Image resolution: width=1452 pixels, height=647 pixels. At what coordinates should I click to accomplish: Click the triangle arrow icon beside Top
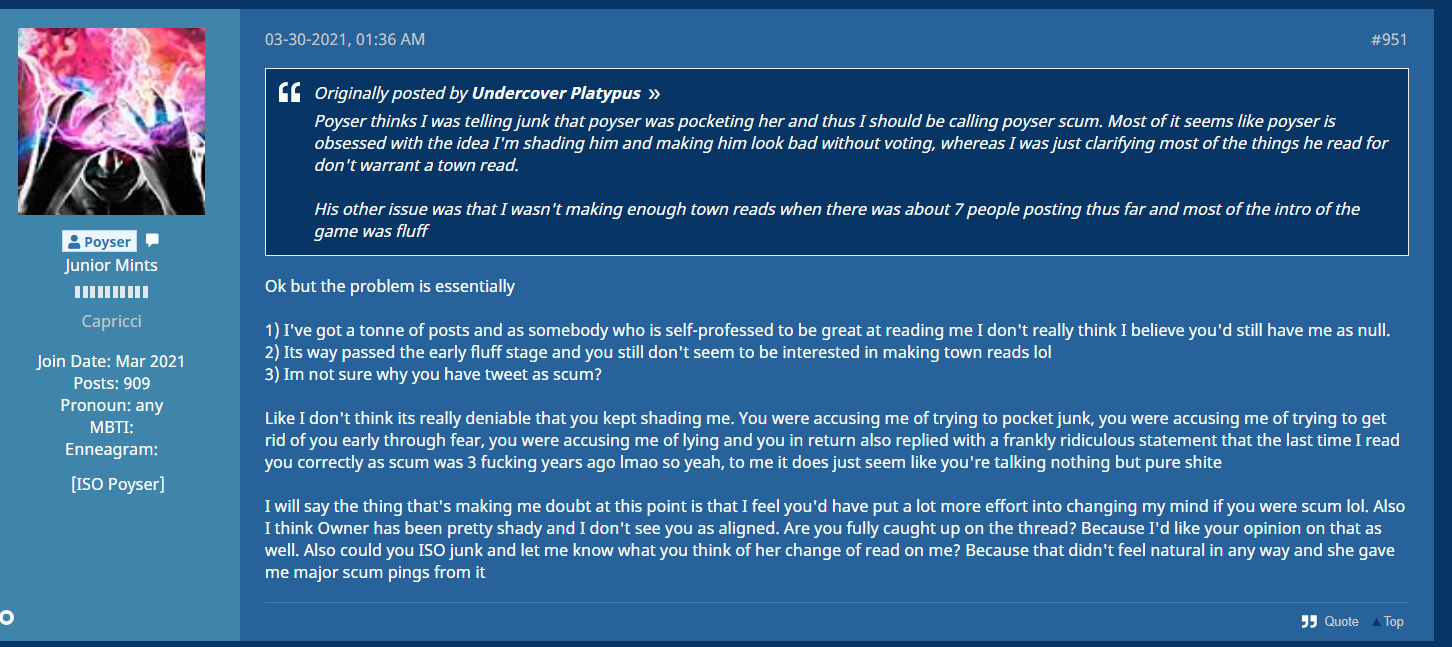click(1376, 622)
